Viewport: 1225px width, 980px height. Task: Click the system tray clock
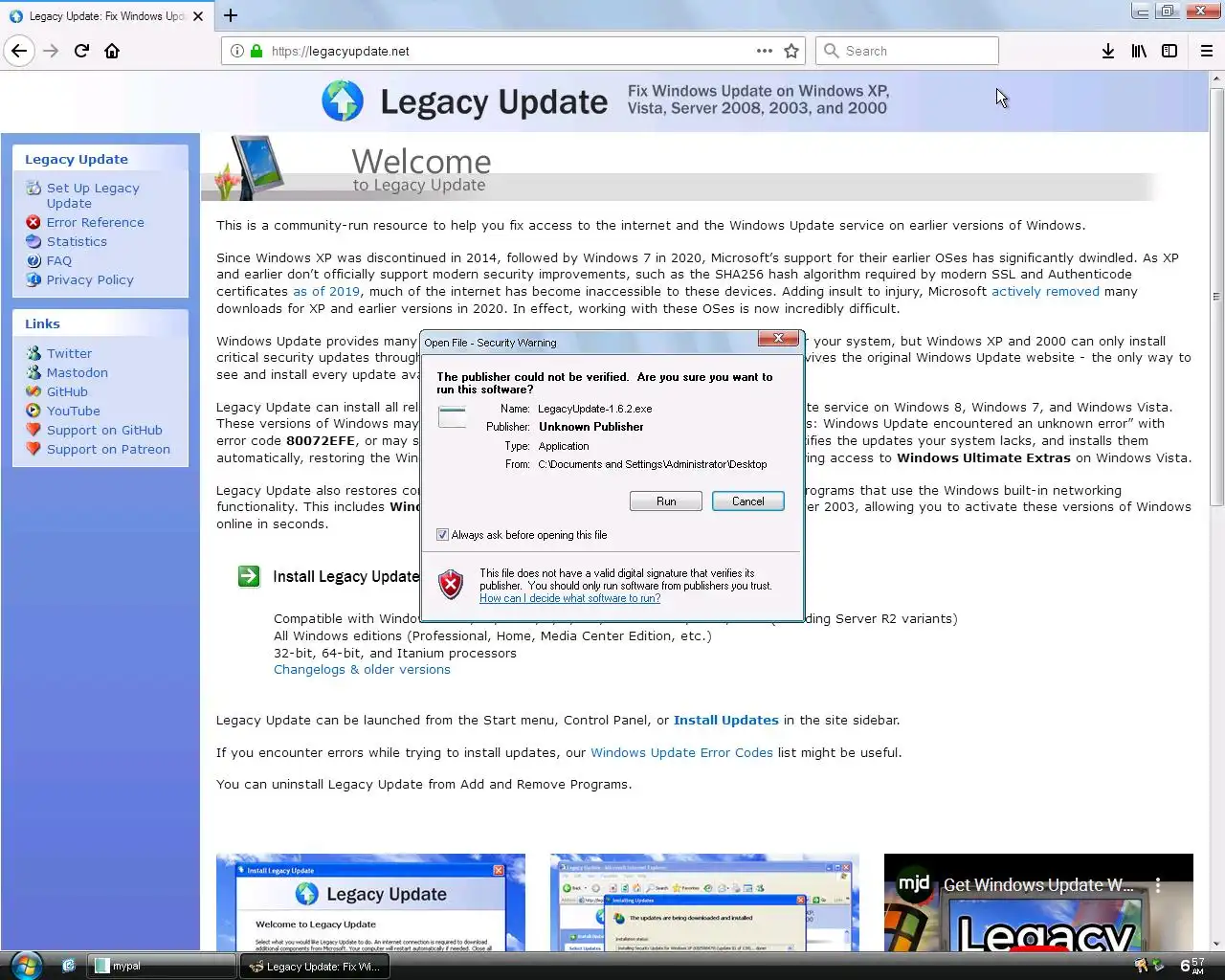[x=1192, y=966]
